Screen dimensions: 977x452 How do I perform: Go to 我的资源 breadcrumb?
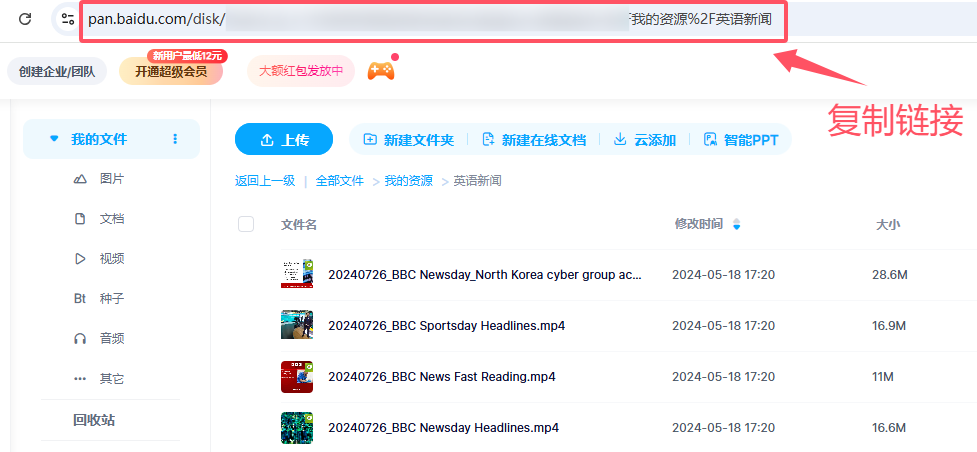(408, 181)
